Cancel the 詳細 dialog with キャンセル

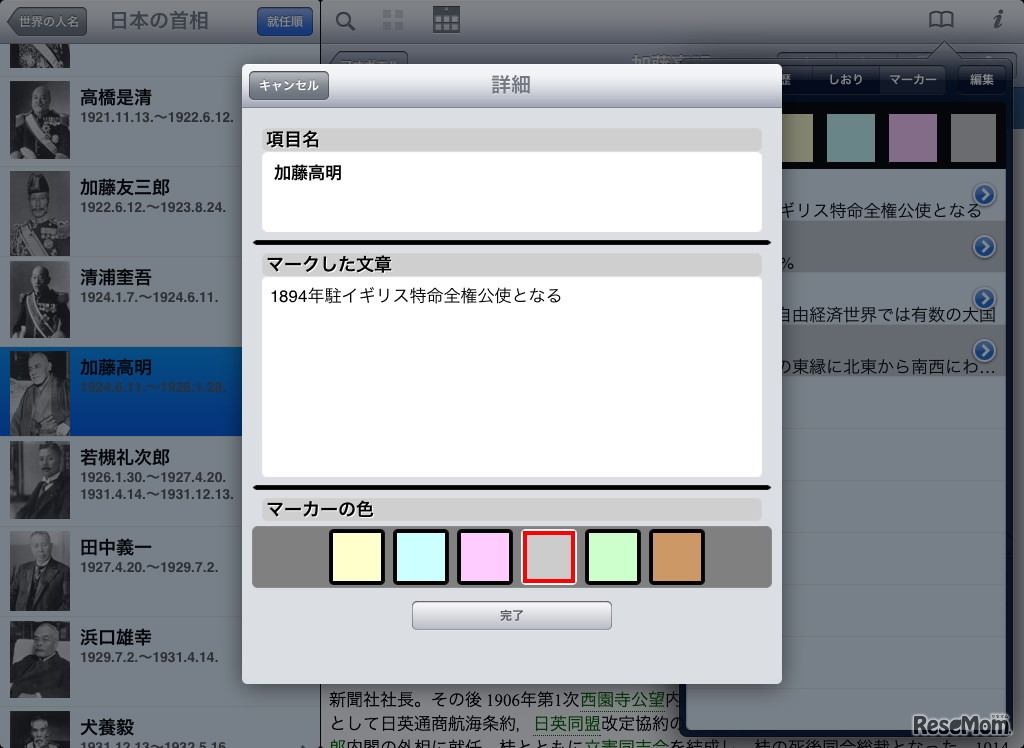point(289,86)
